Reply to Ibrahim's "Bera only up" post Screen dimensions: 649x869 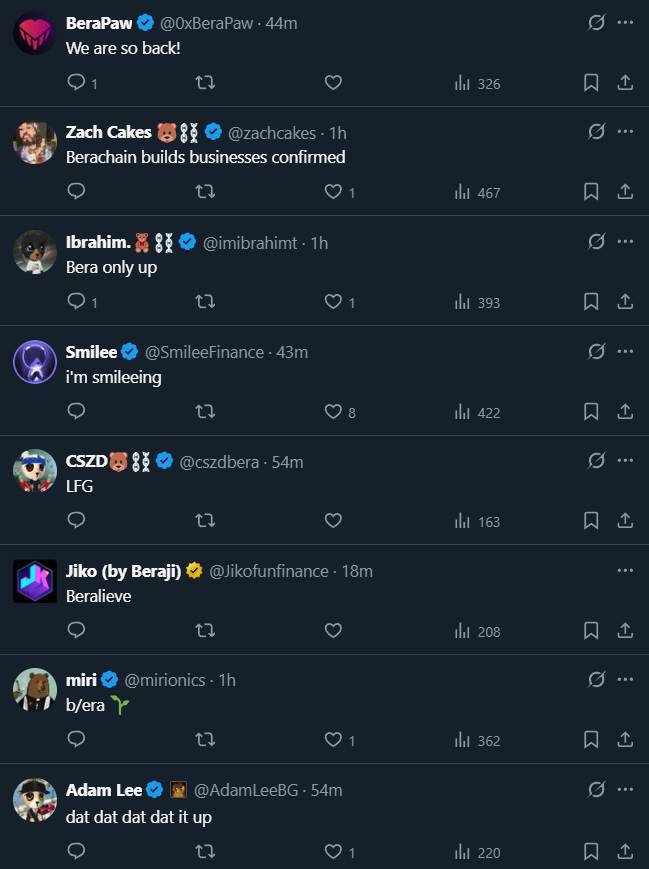[76, 301]
